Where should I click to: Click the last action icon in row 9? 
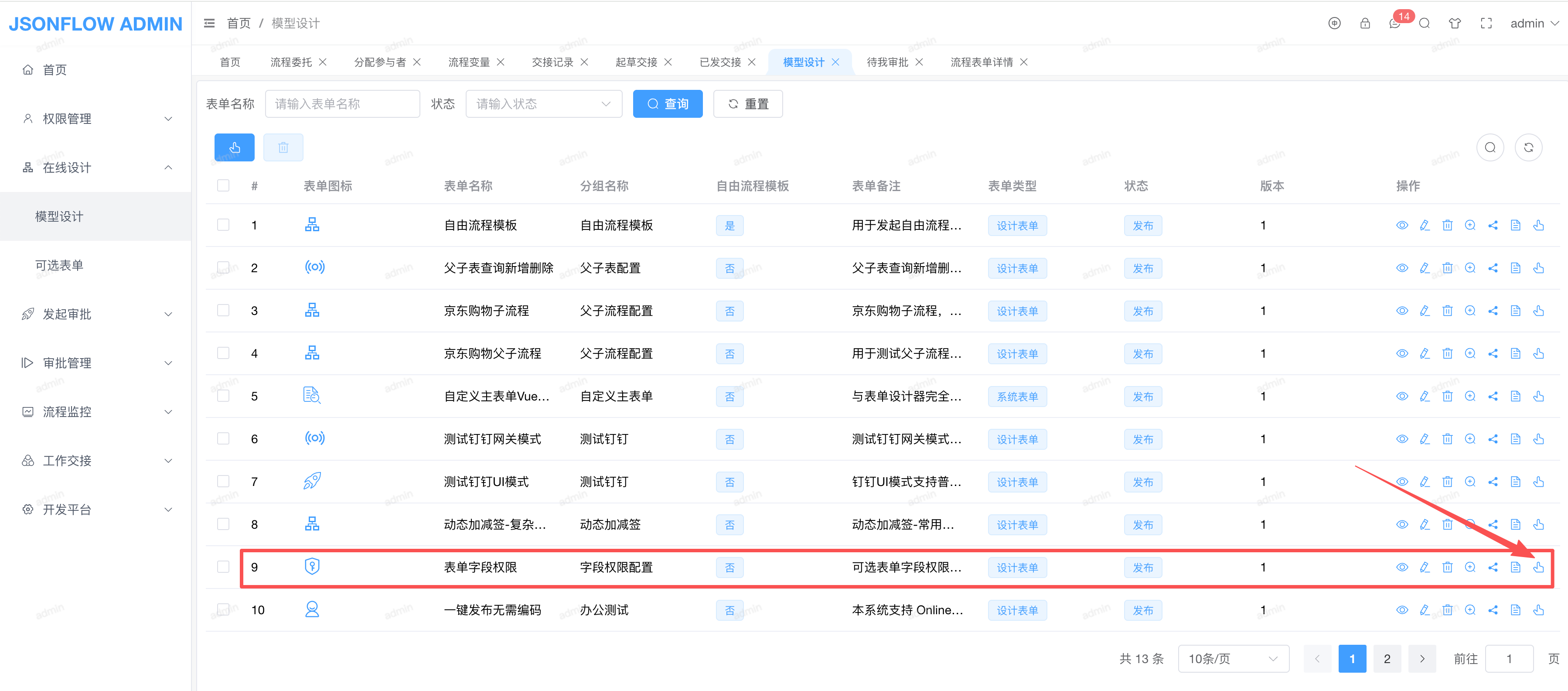click(1538, 568)
